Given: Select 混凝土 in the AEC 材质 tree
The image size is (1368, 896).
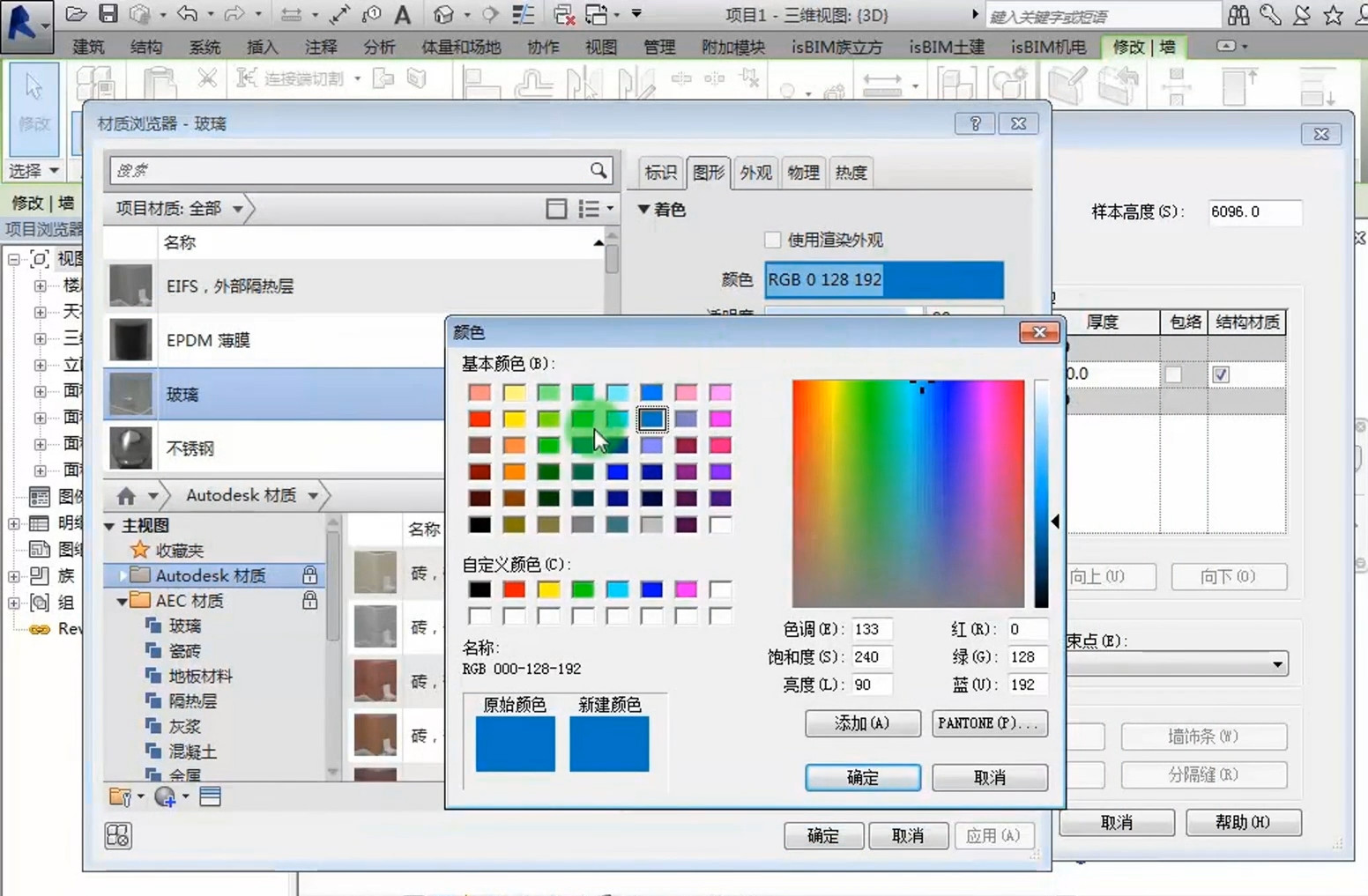Looking at the screenshot, I should [x=192, y=752].
